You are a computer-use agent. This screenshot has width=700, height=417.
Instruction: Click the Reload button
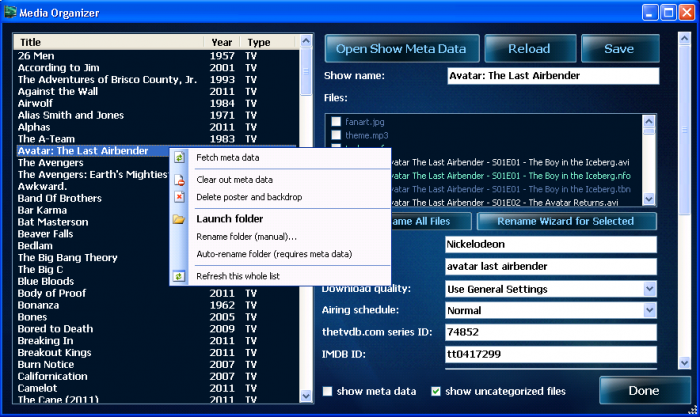click(530, 49)
